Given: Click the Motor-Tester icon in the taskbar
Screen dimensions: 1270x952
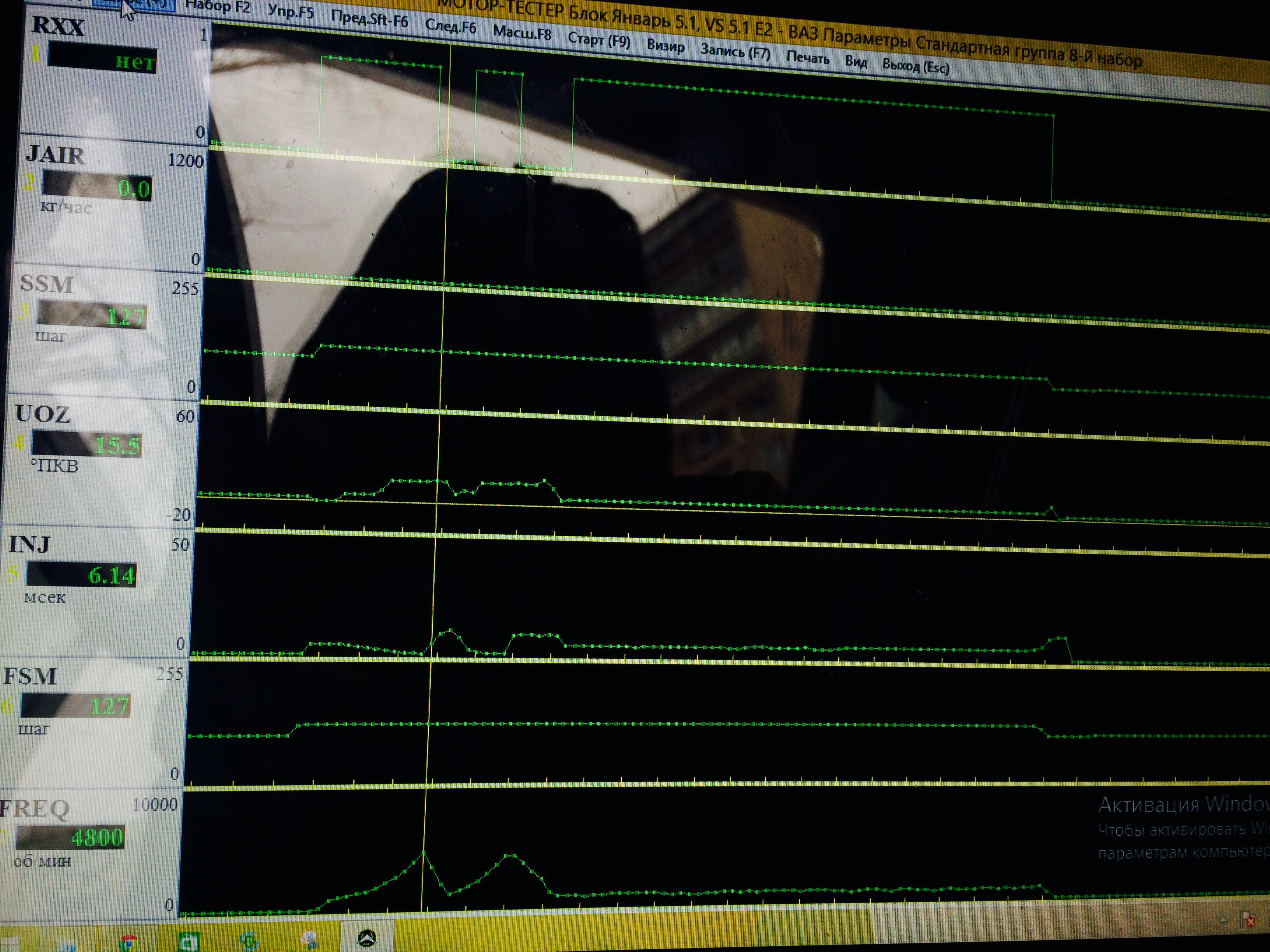Looking at the screenshot, I should [x=367, y=938].
